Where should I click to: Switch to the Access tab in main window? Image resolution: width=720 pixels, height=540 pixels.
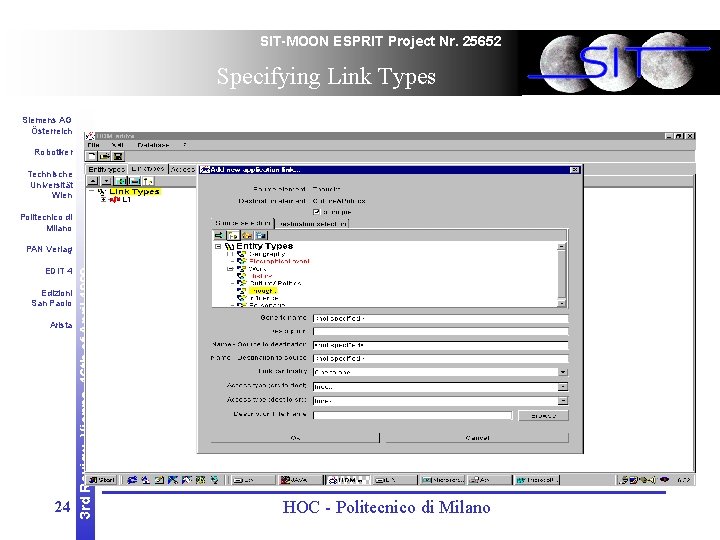coord(183,169)
